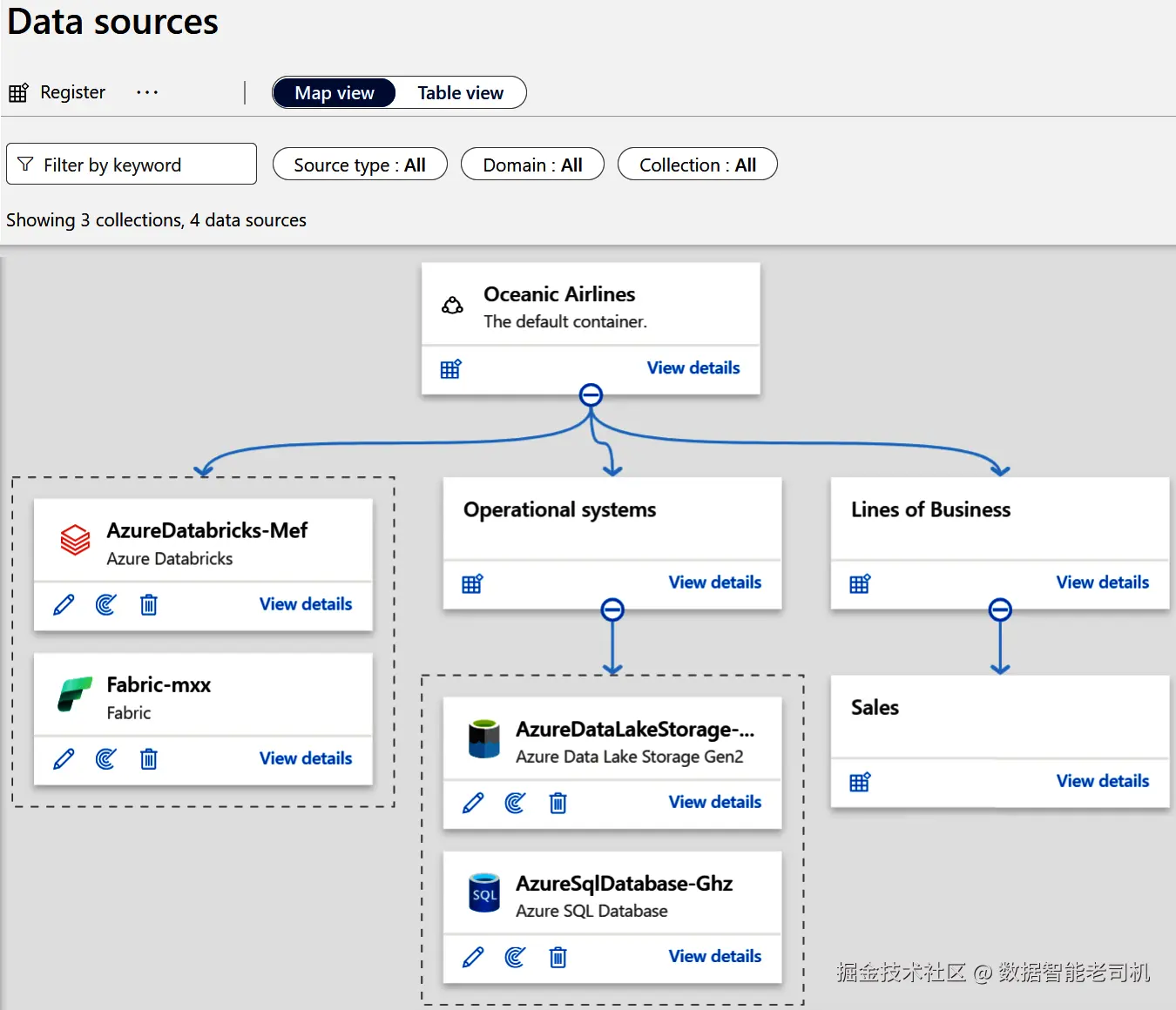View details of Oceanic Airlines collection
The image size is (1176, 1010).
coord(693,368)
